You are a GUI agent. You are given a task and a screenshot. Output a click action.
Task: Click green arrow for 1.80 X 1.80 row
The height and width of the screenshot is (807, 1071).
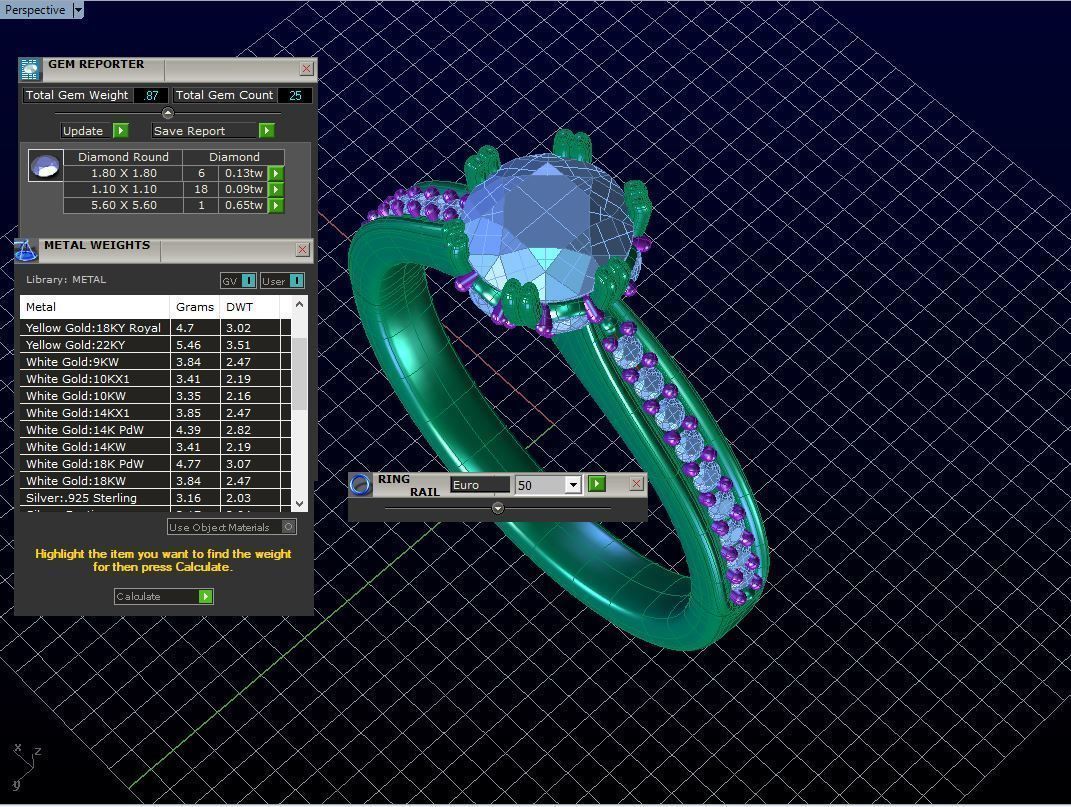(275, 174)
